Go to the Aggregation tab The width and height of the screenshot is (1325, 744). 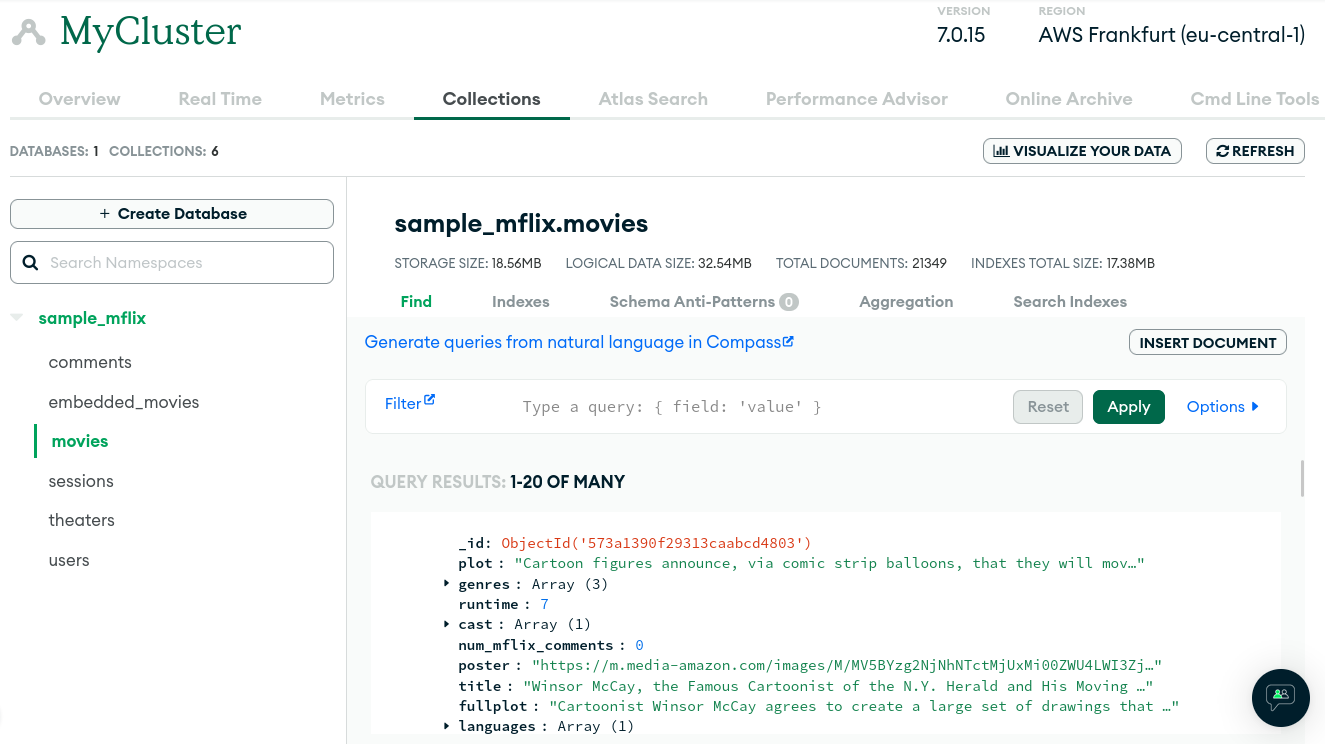coord(905,302)
